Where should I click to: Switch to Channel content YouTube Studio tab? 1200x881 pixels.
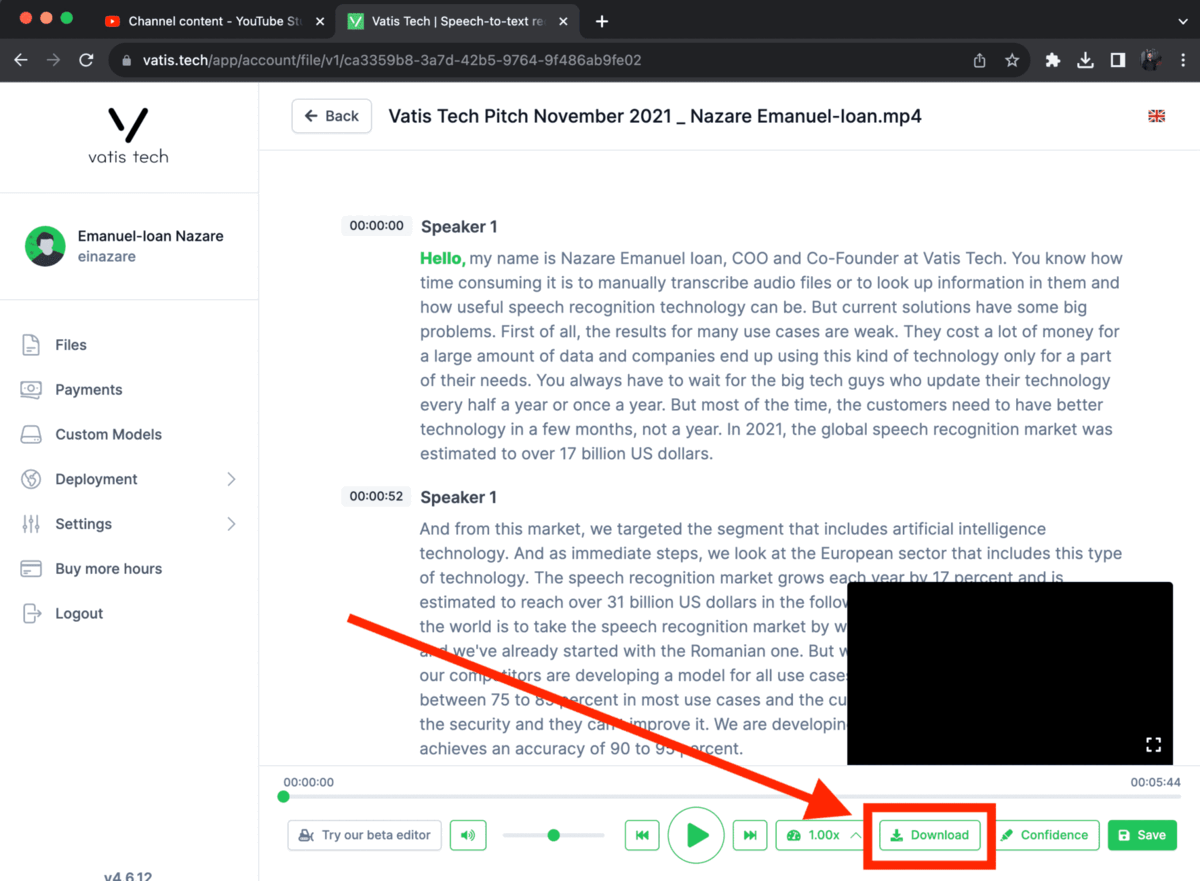[213, 21]
